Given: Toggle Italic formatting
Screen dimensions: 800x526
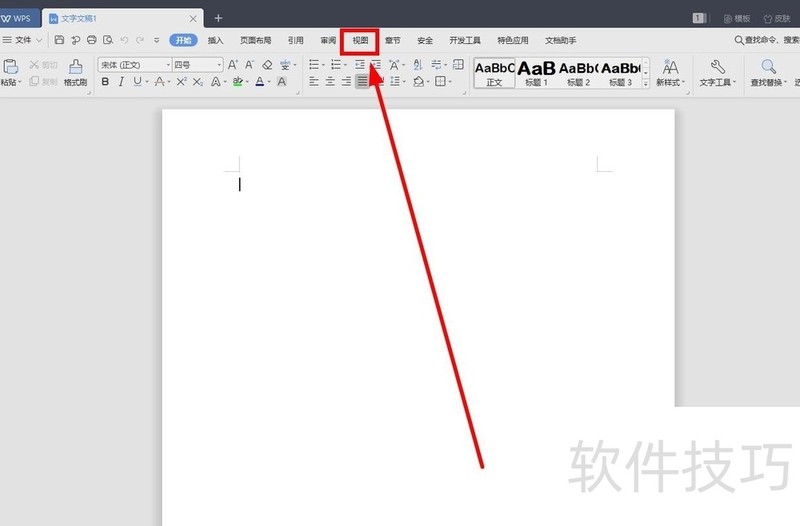Looking at the screenshot, I should tap(121, 82).
